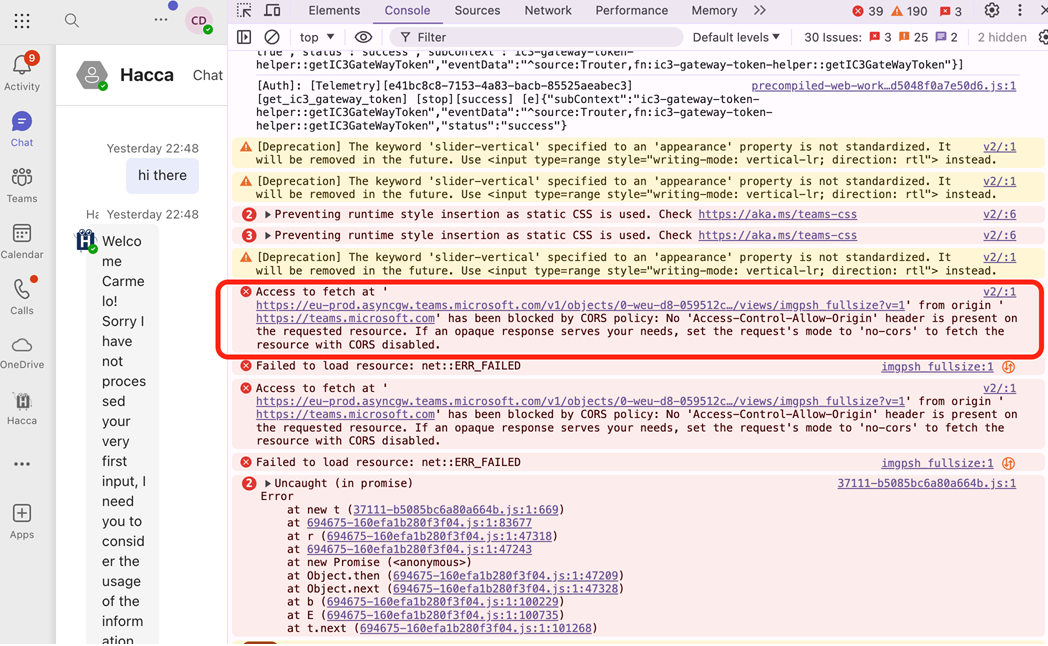Viewport: 1048px width, 646px height.
Task: Click the 30 Issues summary
Action: point(881,37)
